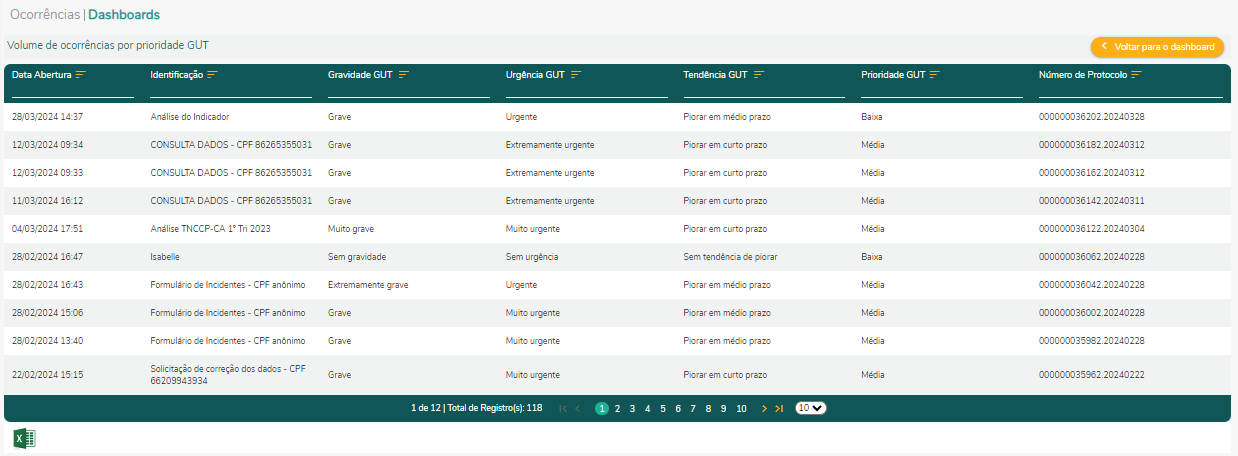Sort by Prioridade GUT column icon
The image size is (1238, 456).
click(x=937, y=75)
